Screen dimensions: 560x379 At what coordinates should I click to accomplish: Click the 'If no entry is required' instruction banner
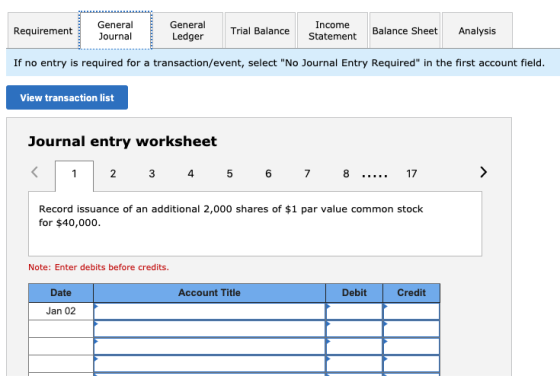point(283,63)
